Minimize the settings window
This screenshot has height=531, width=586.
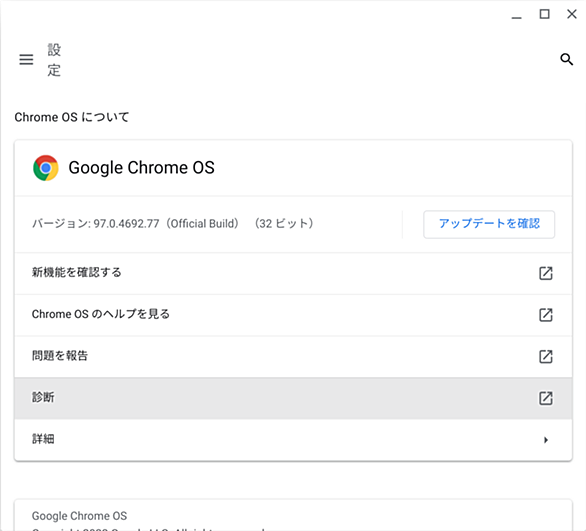(516, 15)
